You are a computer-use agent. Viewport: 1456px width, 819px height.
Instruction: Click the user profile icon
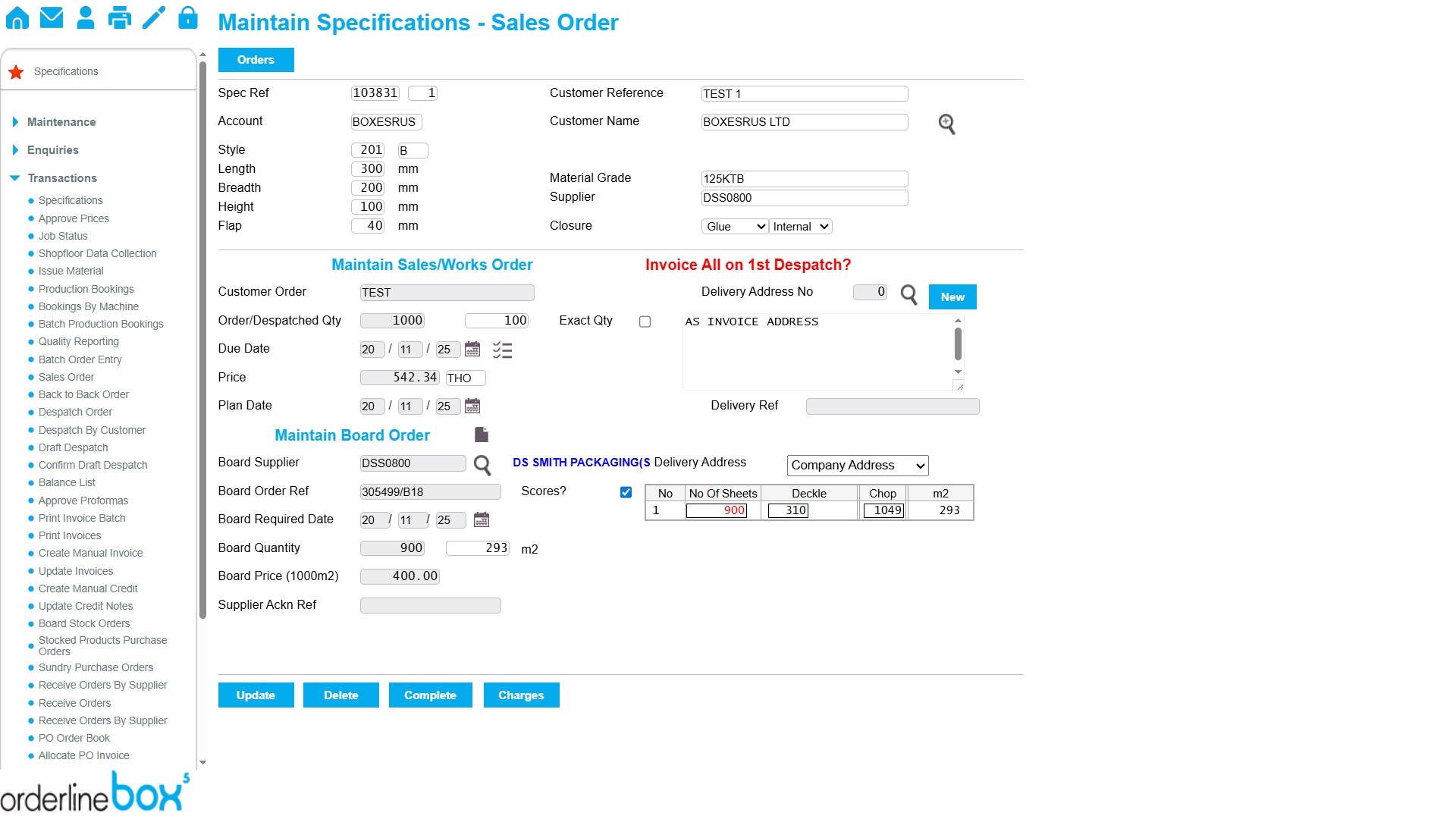pos(86,17)
